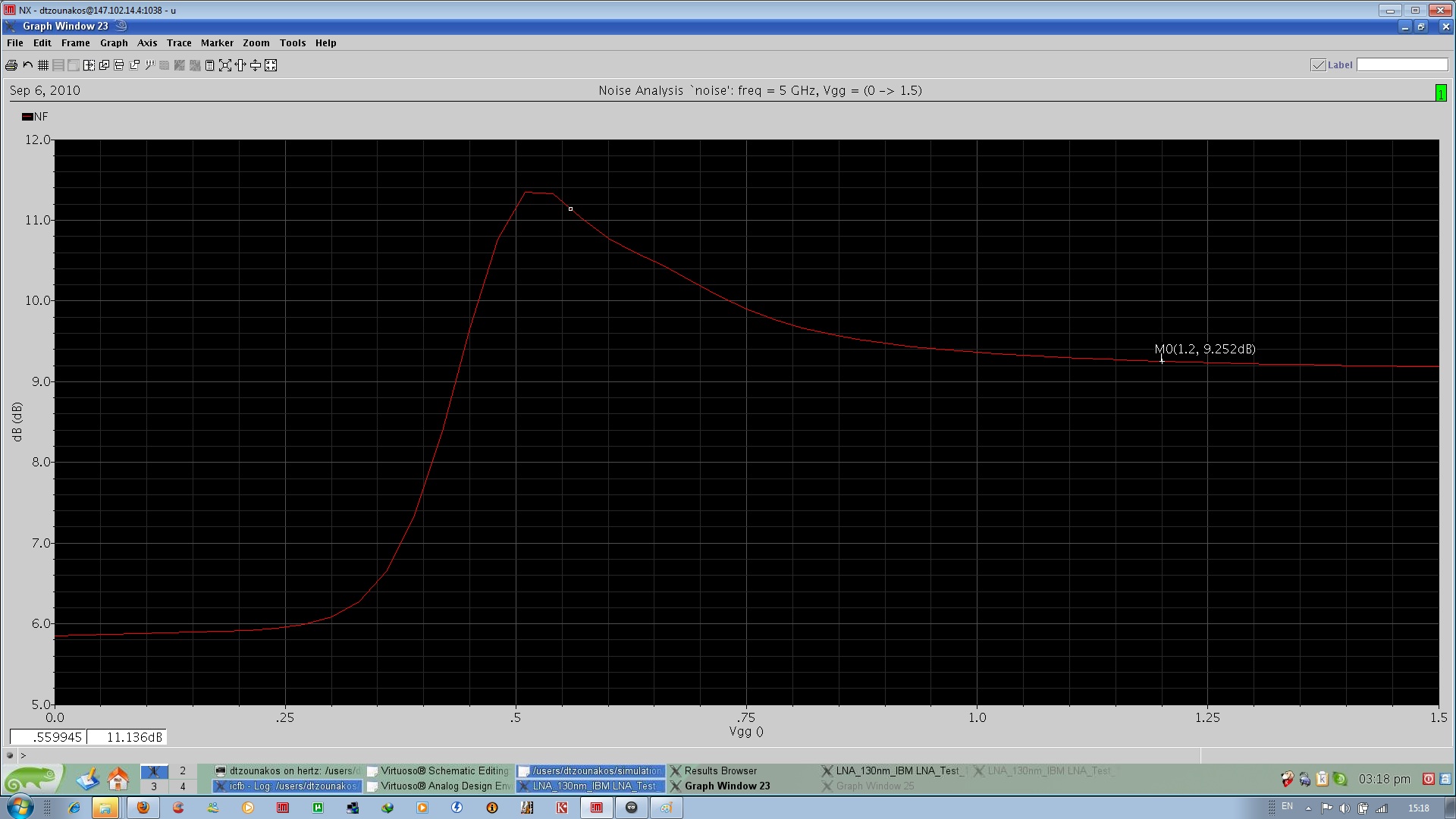Click the Label text input field
Image resolution: width=1456 pixels, height=819 pixels.
1401,65
